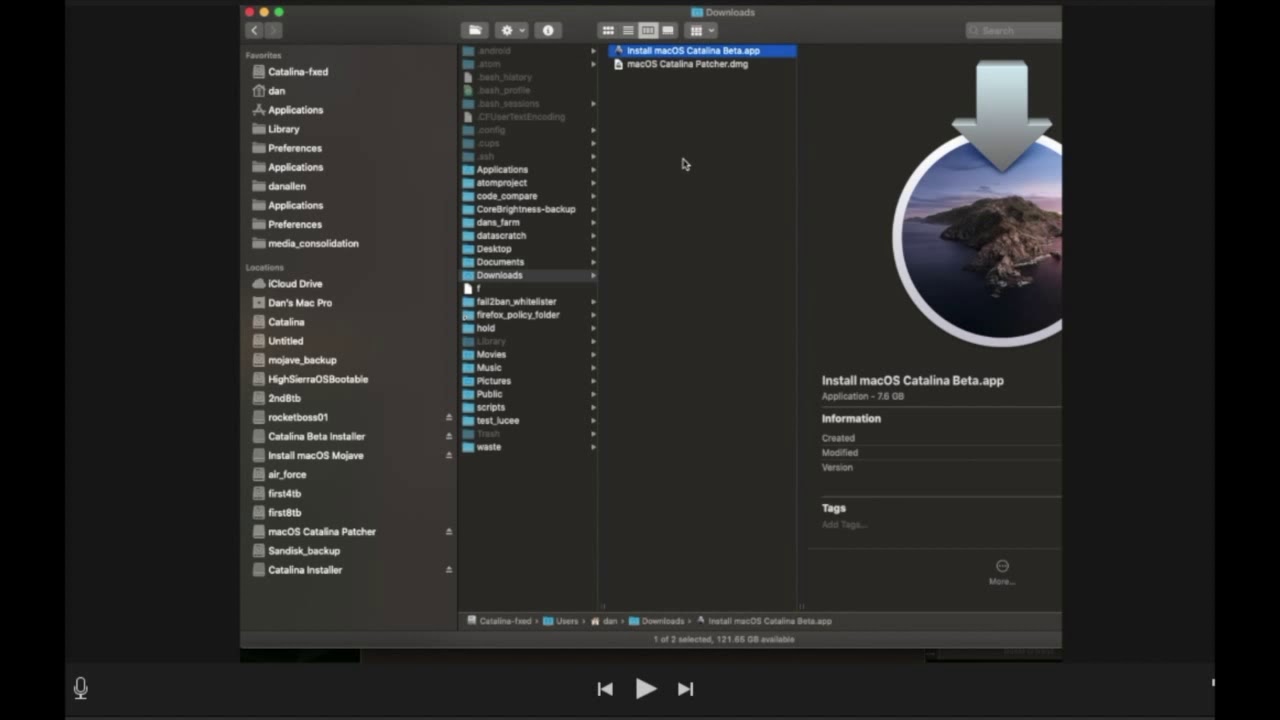Click the Add Tags field in the preview
1280x720 pixels.
click(844, 525)
